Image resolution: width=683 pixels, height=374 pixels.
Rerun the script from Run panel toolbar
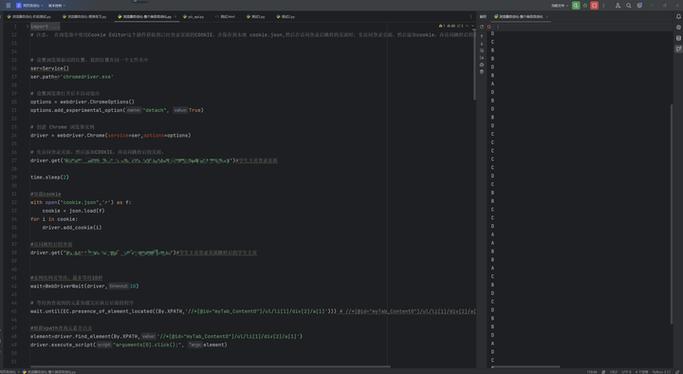[482, 27]
